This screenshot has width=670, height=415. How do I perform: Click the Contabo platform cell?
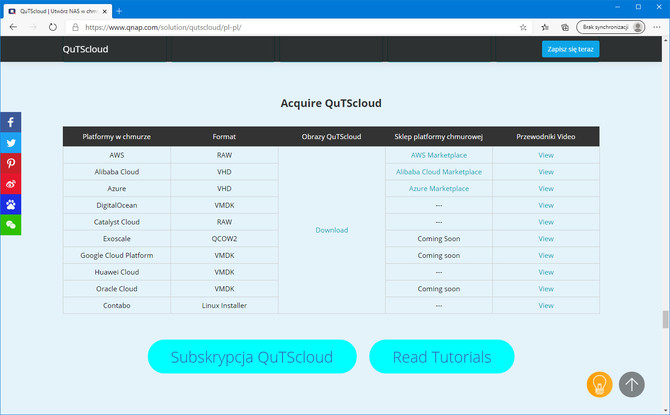(x=117, y=305)
